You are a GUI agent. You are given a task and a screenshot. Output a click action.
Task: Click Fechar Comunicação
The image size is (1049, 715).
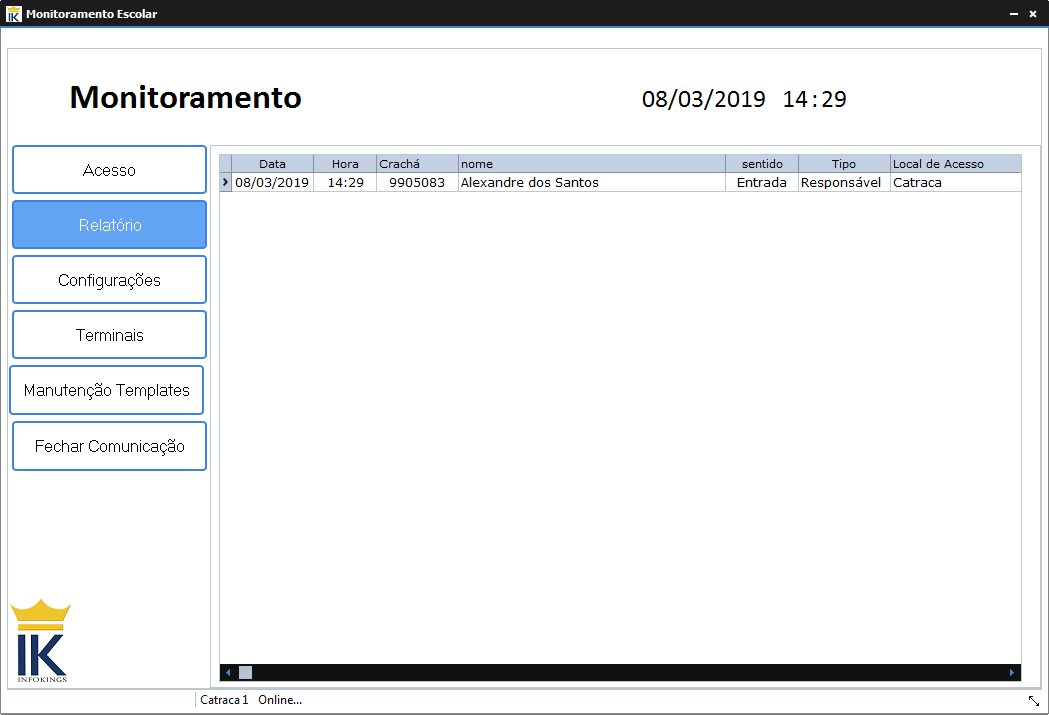pos(109,445)
